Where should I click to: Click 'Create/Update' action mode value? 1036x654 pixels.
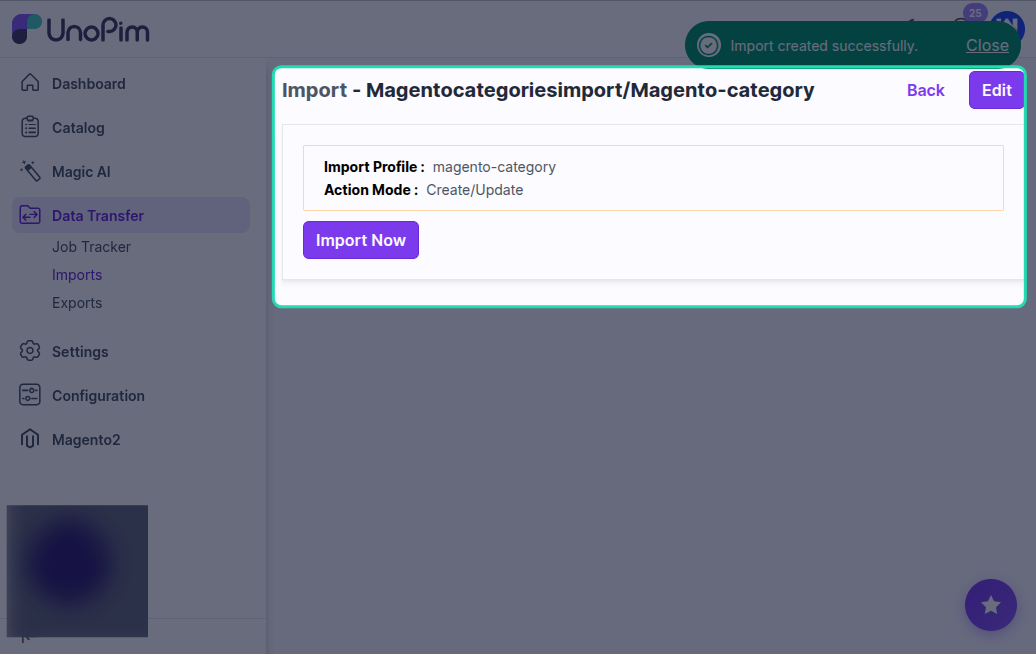(x=474, y=190)
